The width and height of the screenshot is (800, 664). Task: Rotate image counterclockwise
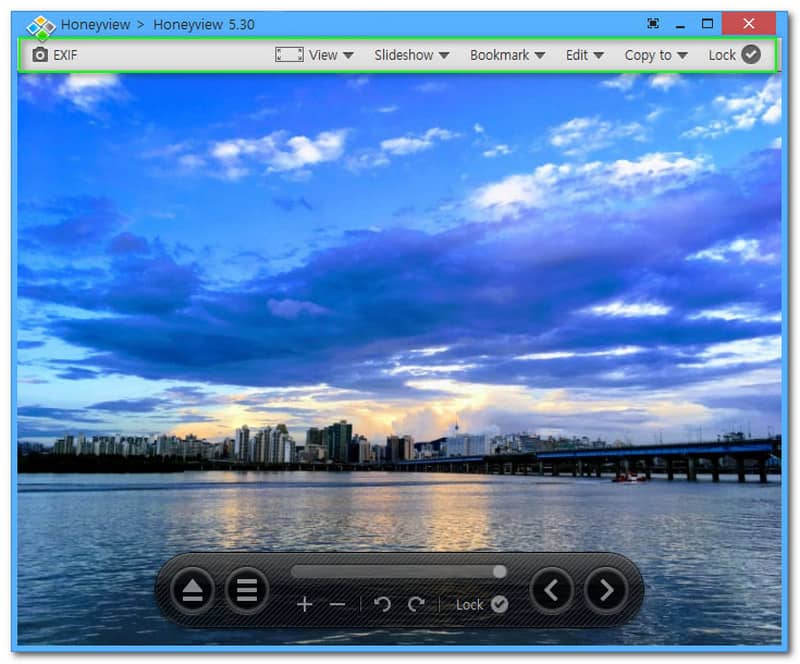coord(382,604)
